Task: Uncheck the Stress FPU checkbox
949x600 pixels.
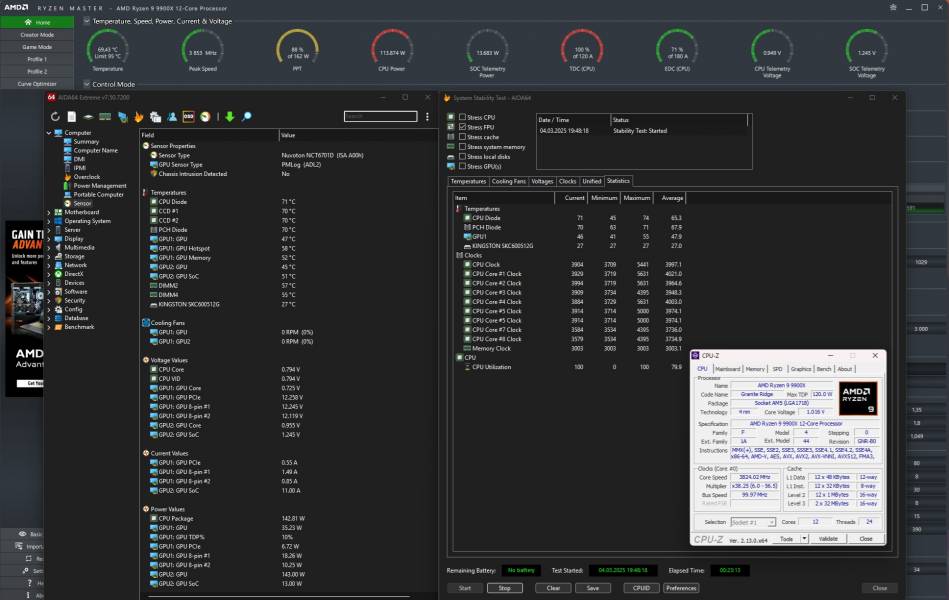Action: 462,127
